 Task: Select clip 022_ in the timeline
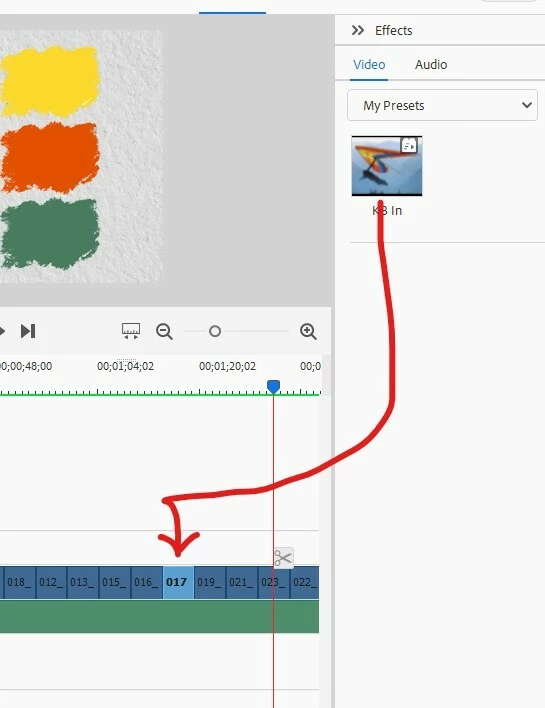click(x=305, y=582)
